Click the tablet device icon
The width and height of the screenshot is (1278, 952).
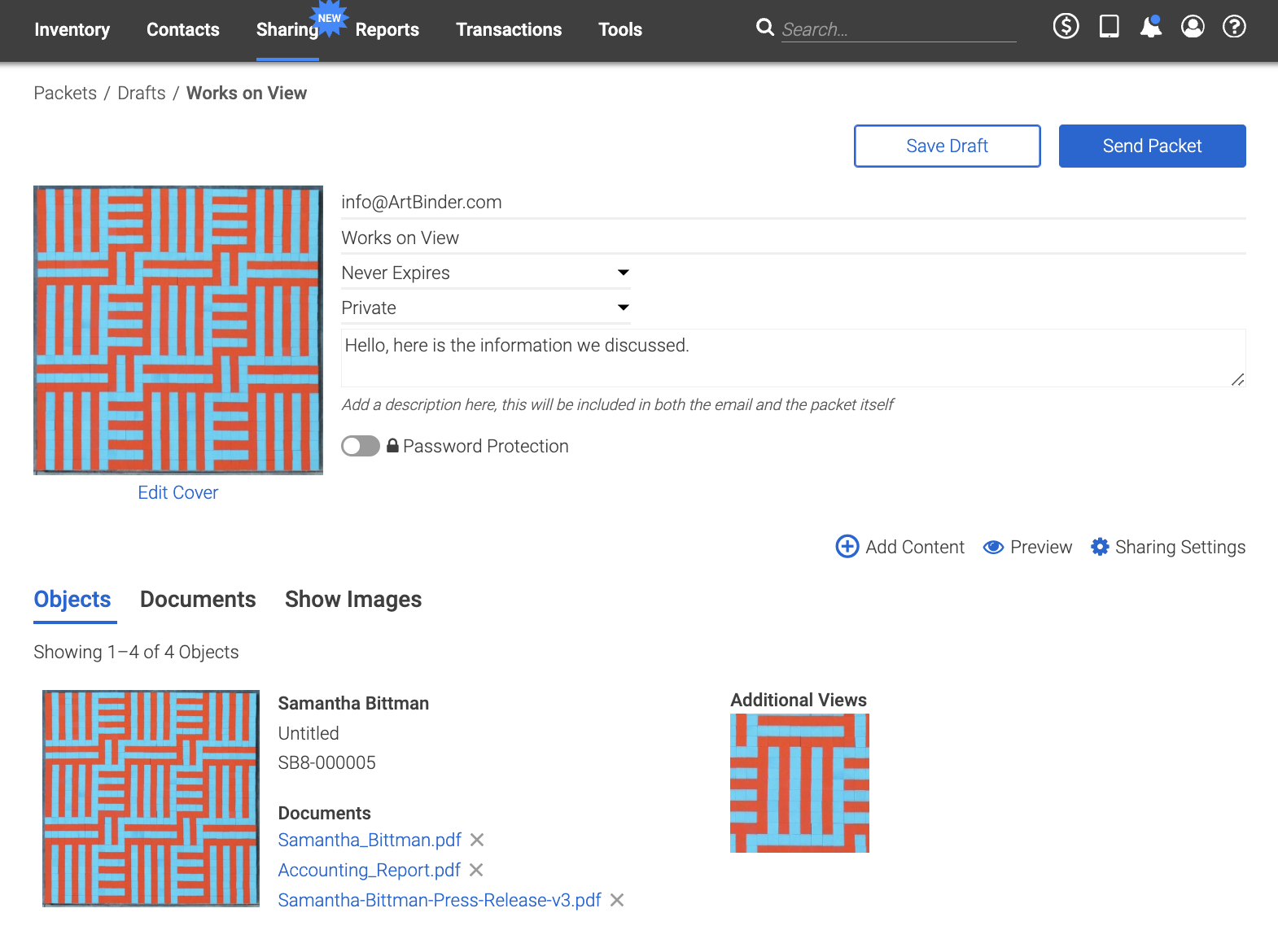tap(1109, 27)
